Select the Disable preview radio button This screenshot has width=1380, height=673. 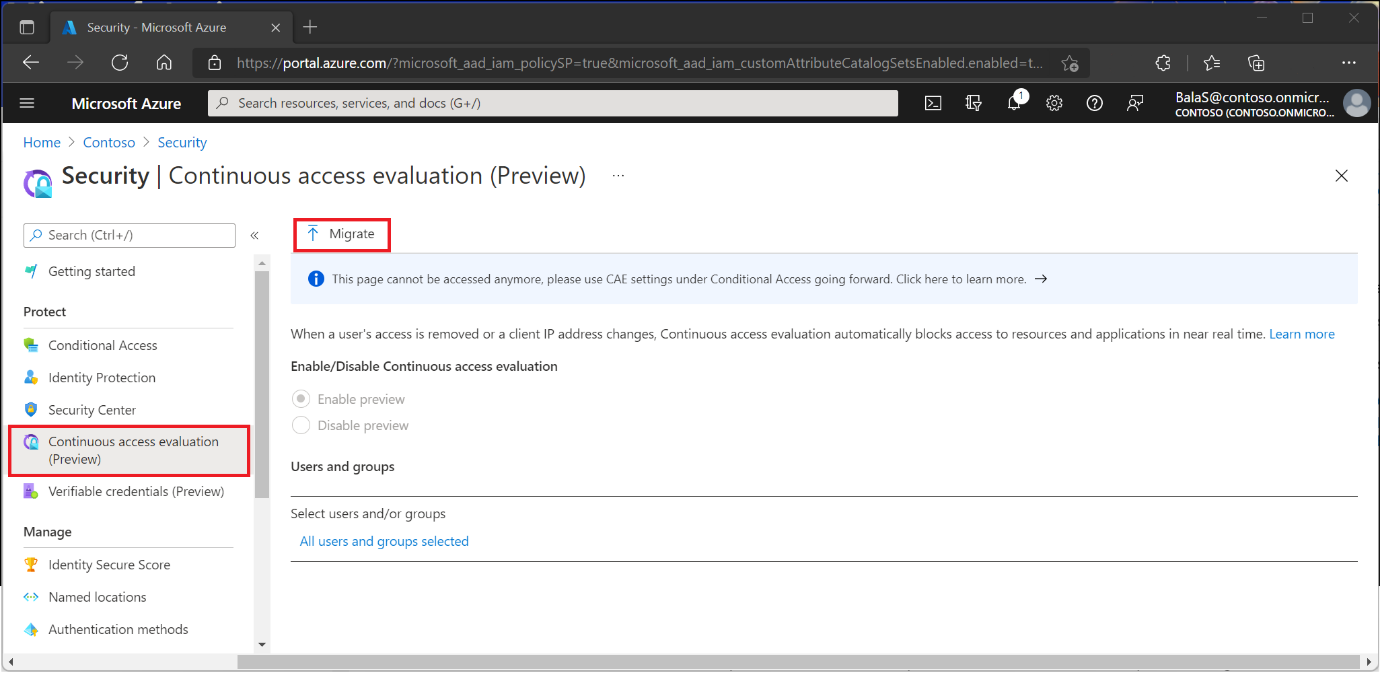301,425
